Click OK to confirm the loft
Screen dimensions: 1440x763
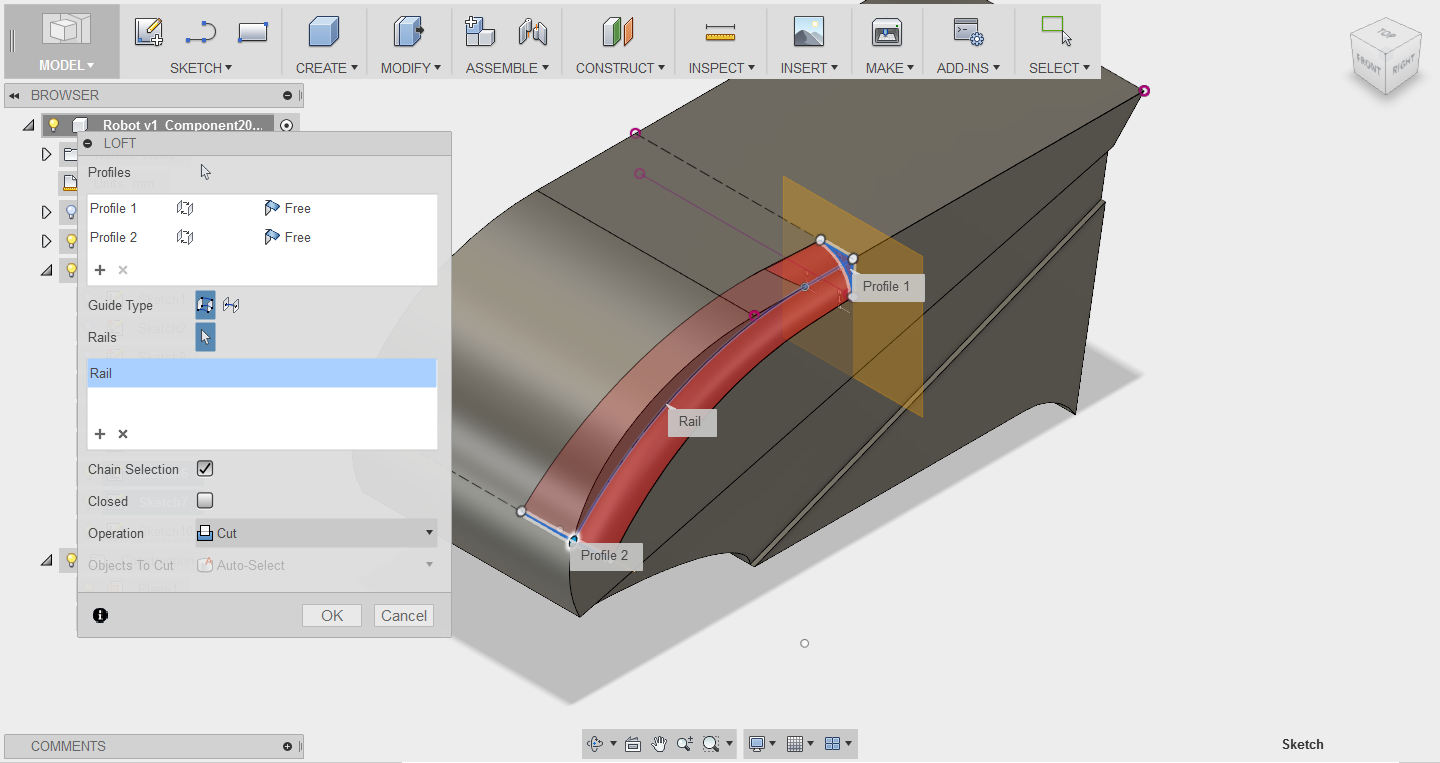coord(332,616)
